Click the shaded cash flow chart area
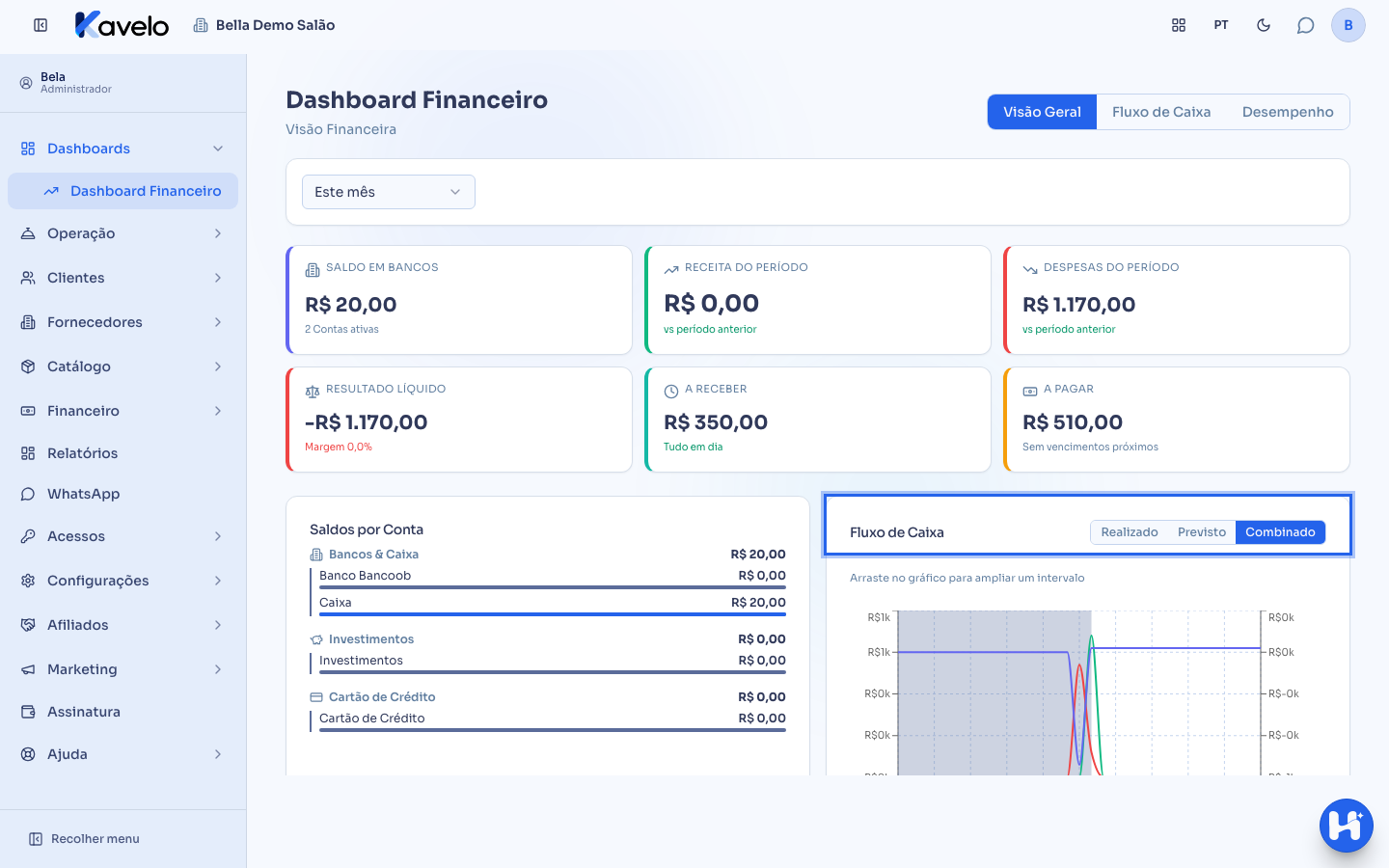 (994, 692)
